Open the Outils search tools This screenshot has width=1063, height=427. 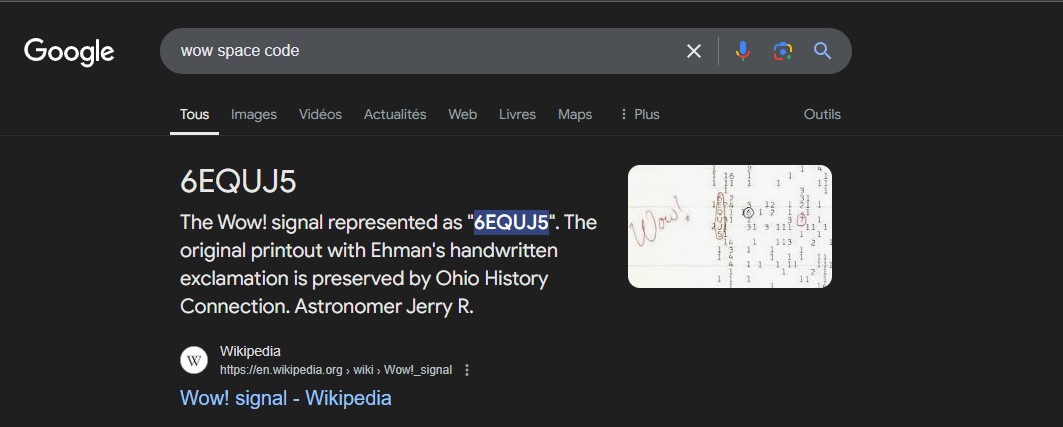click(x=822, y=114)
